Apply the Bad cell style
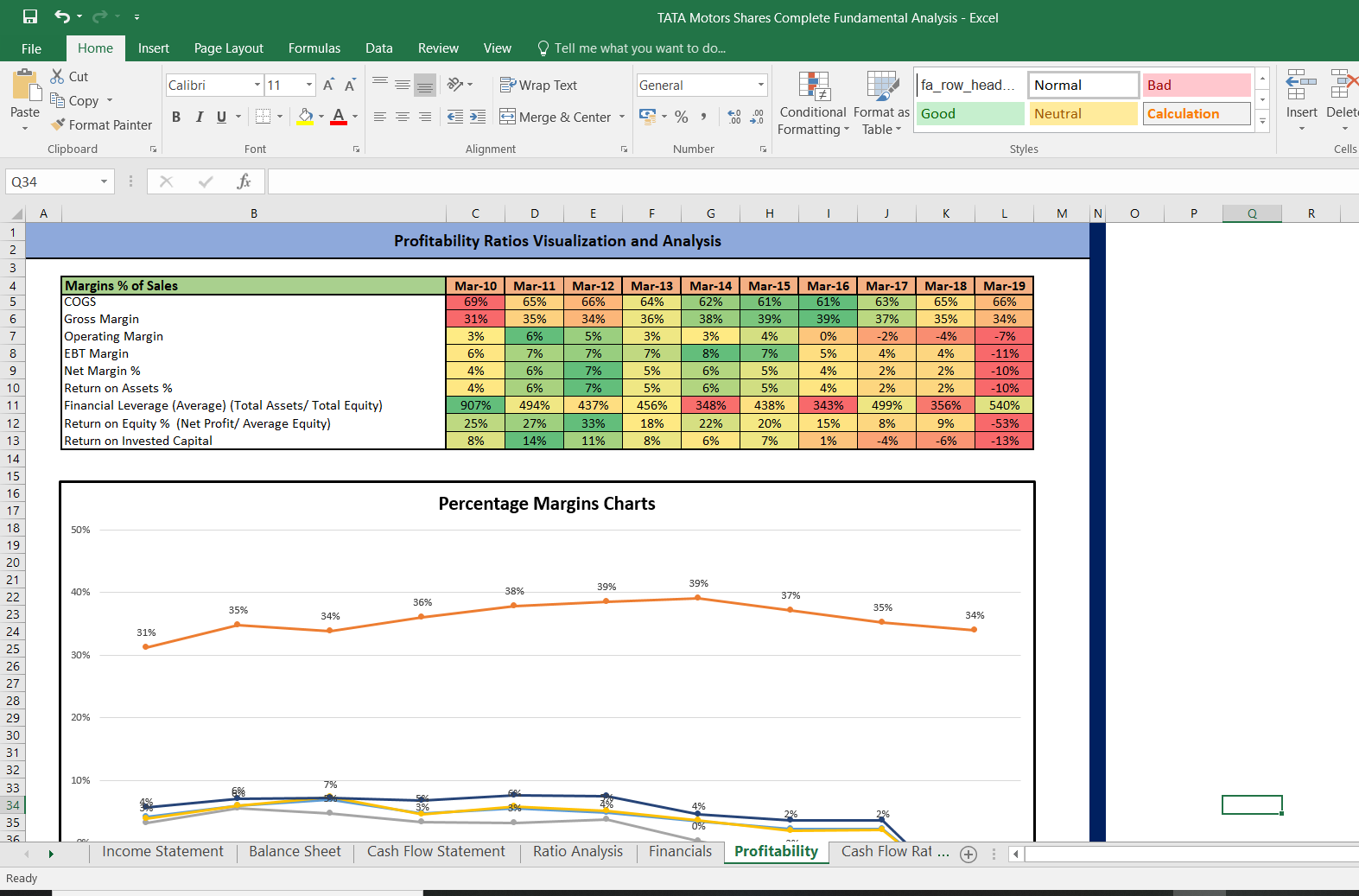Image resolution: width=1359 pixels, height=896 pixels. (1197, 85)
